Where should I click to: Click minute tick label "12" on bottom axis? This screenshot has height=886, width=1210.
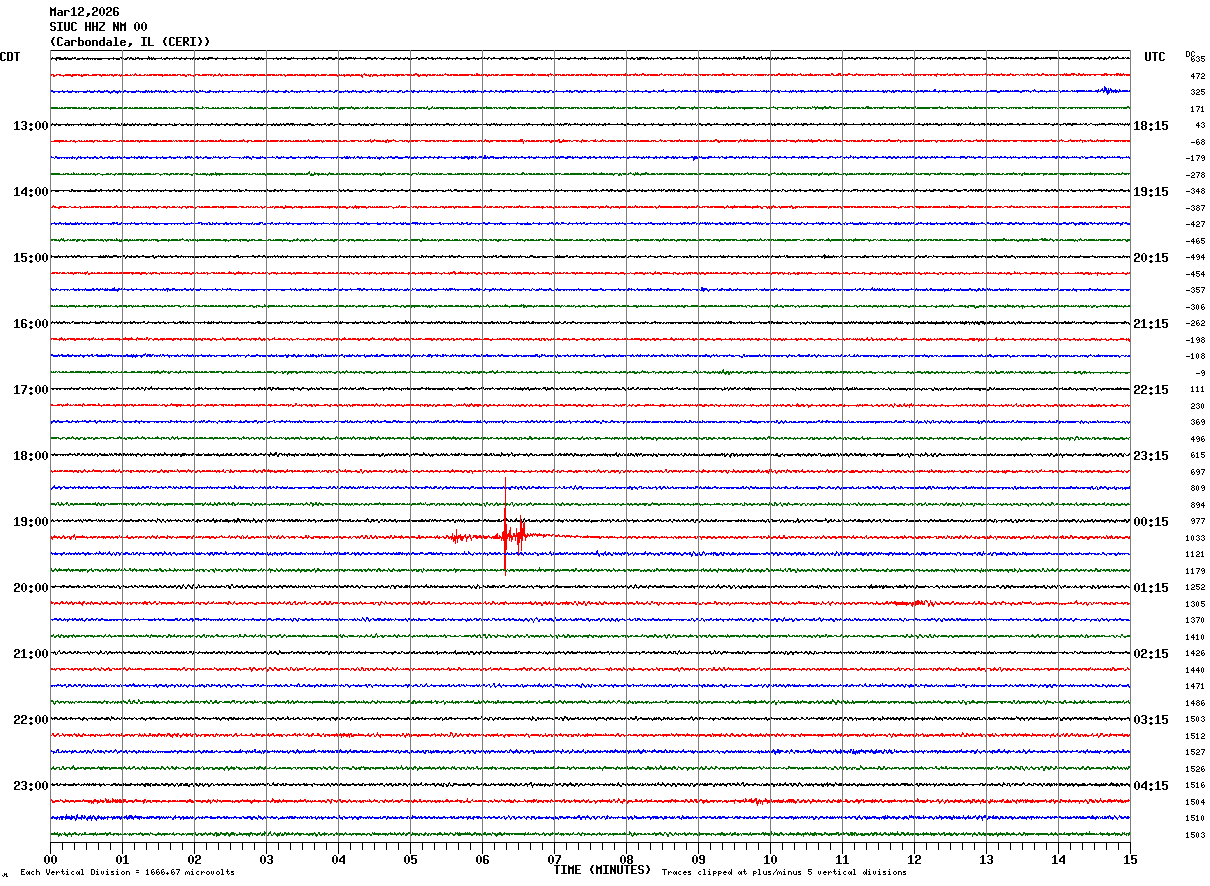coord(914,859)
